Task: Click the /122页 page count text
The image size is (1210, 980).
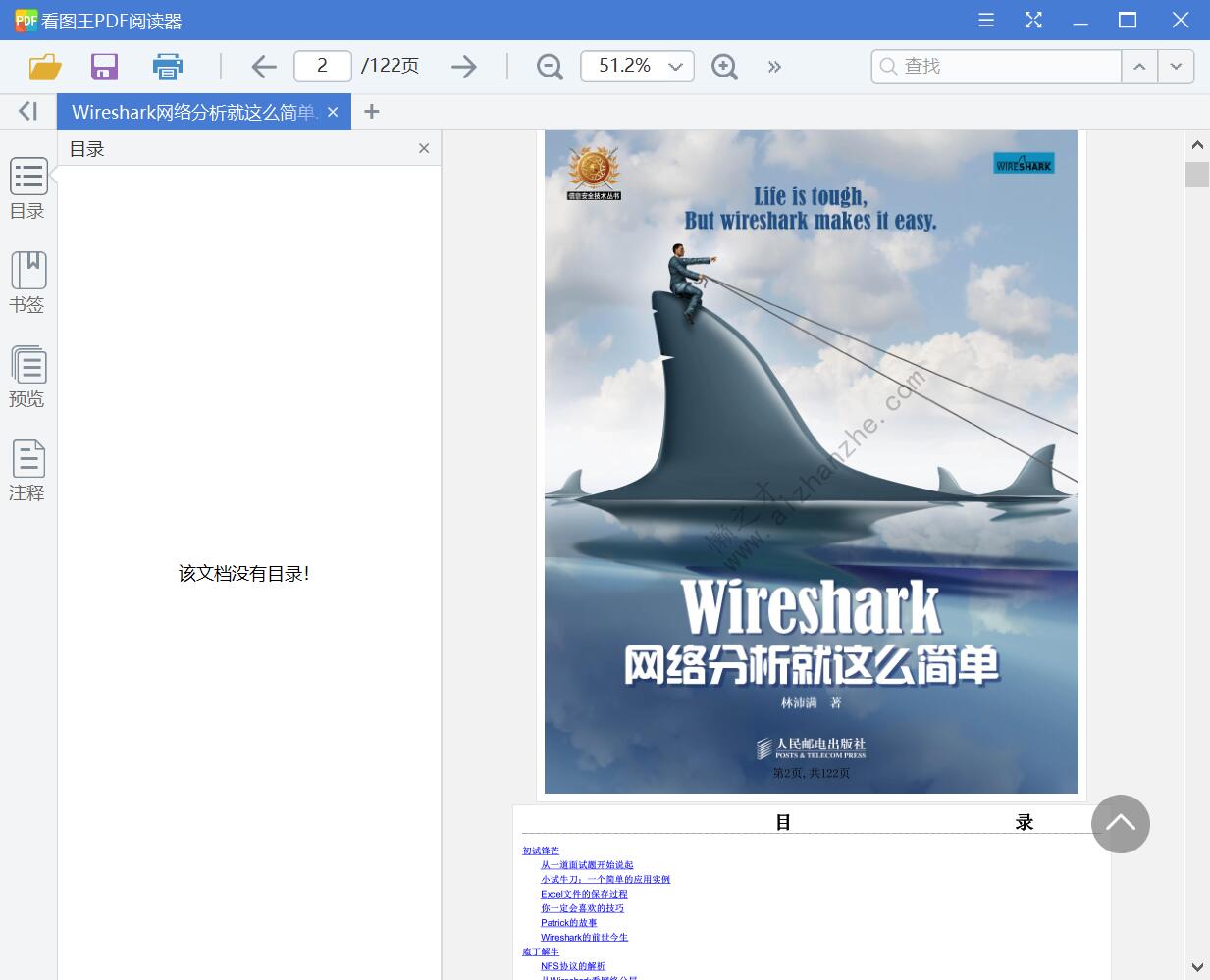Action: click(390, 66)
